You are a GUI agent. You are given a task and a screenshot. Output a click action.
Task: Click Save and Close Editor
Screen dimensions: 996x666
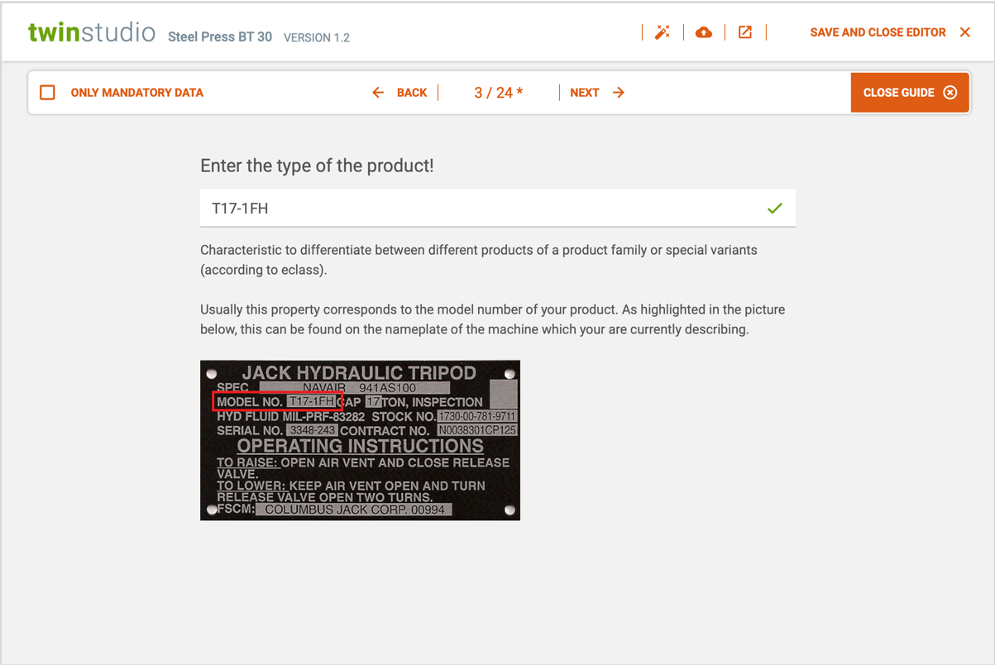(x=877, y=33)
